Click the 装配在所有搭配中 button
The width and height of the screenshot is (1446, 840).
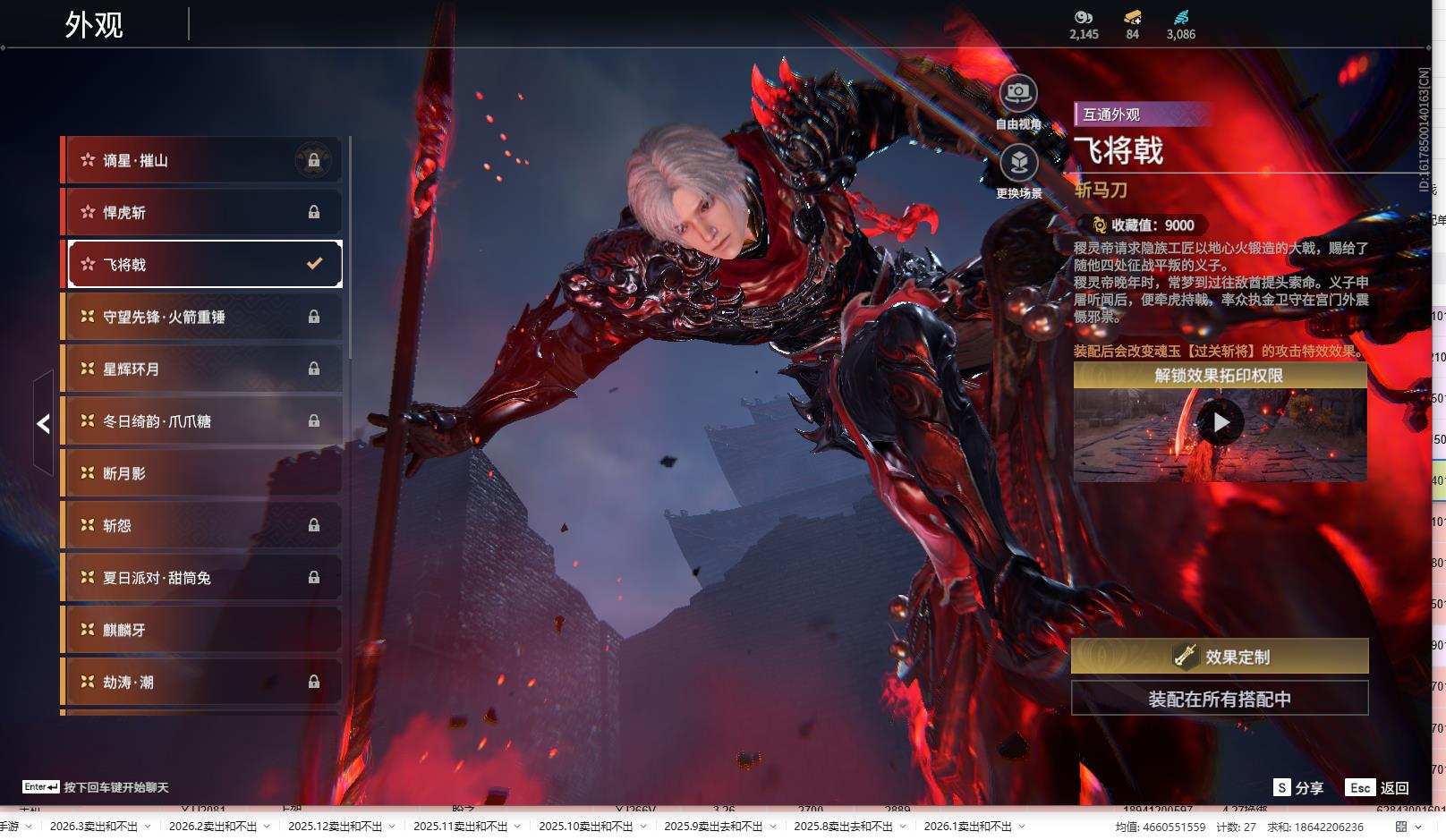[x=1220, y=699]
